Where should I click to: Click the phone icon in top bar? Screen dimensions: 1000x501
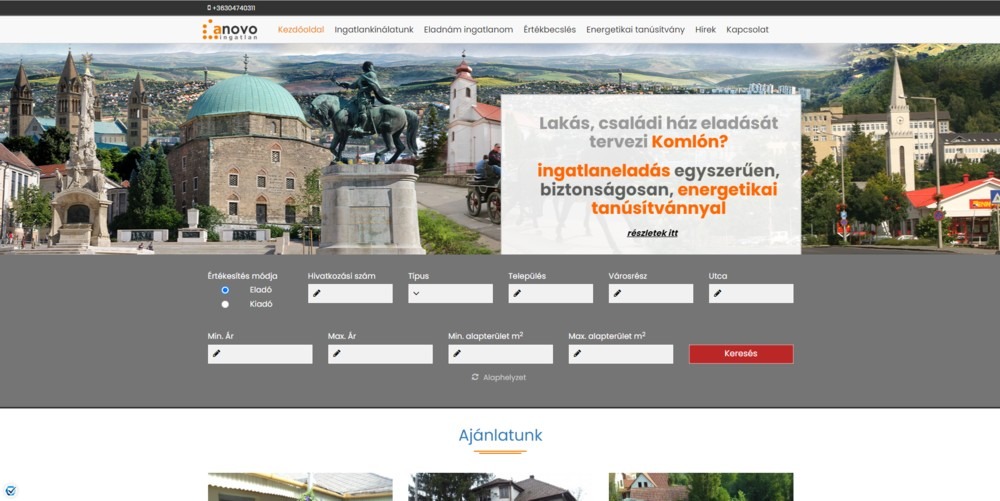209,8
